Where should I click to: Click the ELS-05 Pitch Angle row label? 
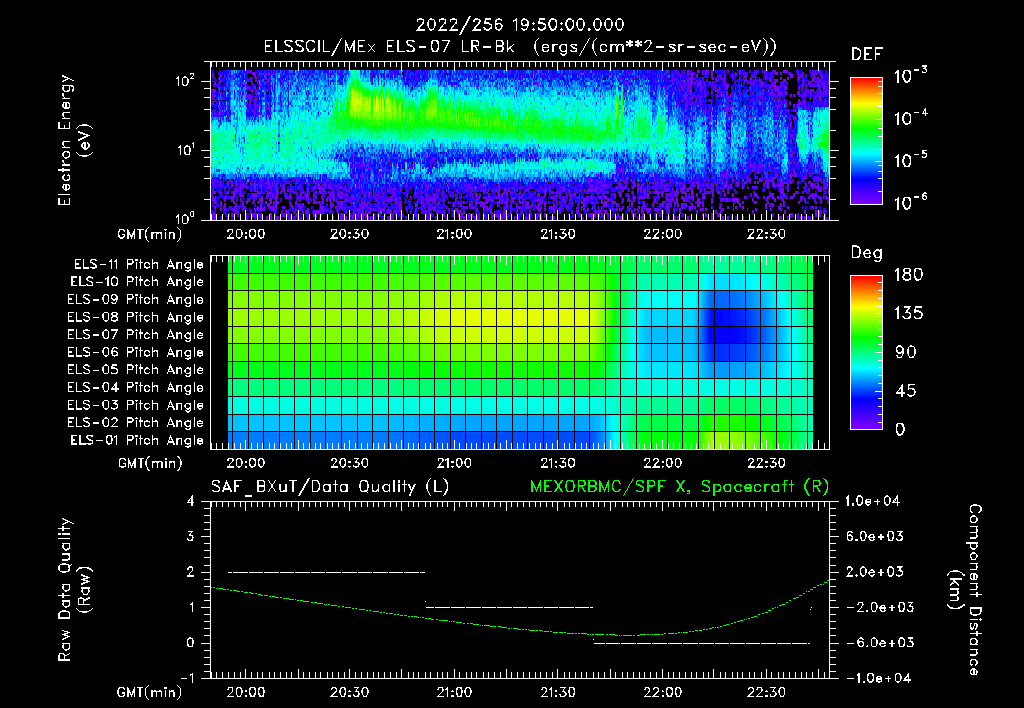136,370
